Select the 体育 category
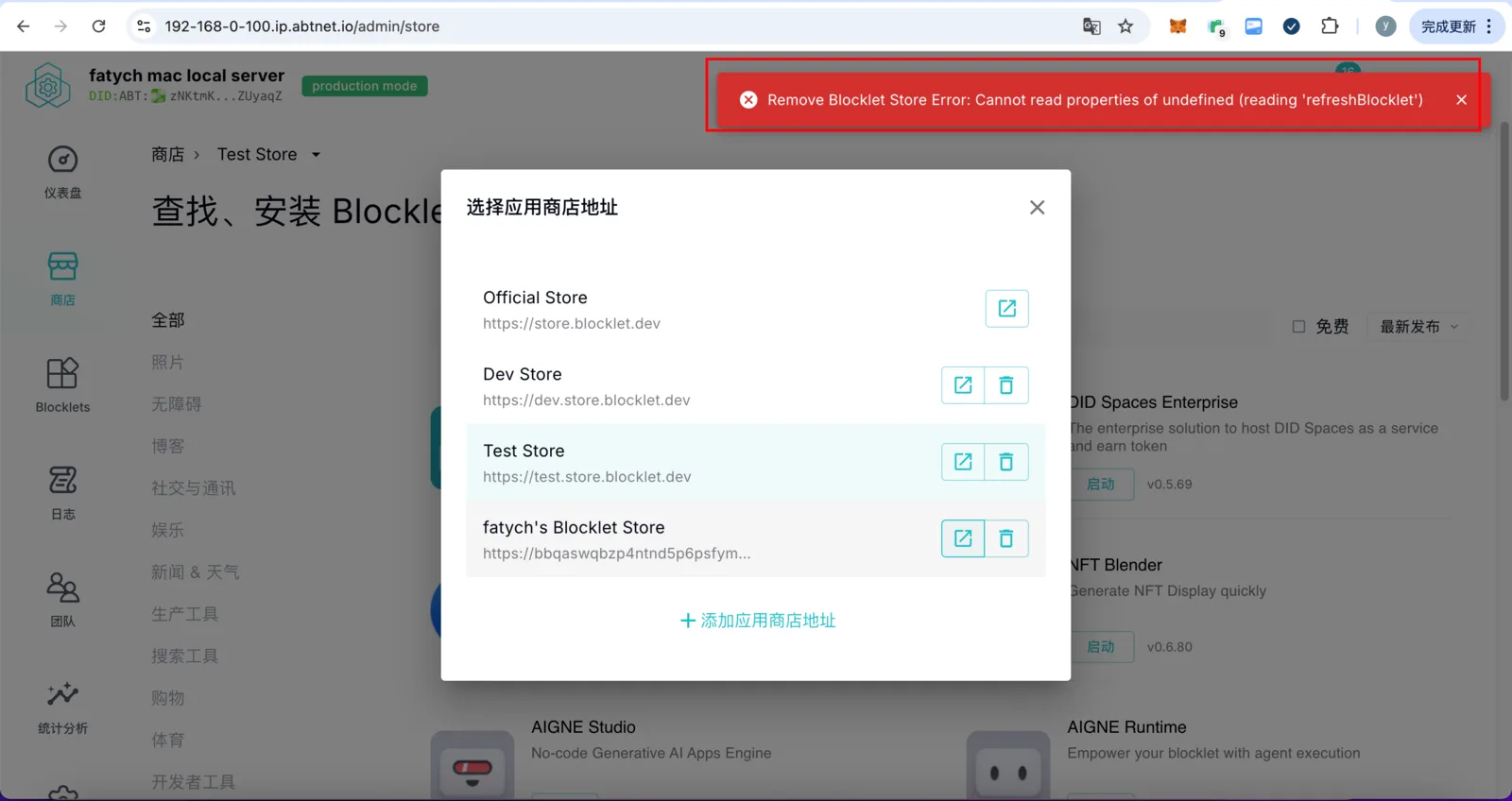 click(x=168, y=740)
